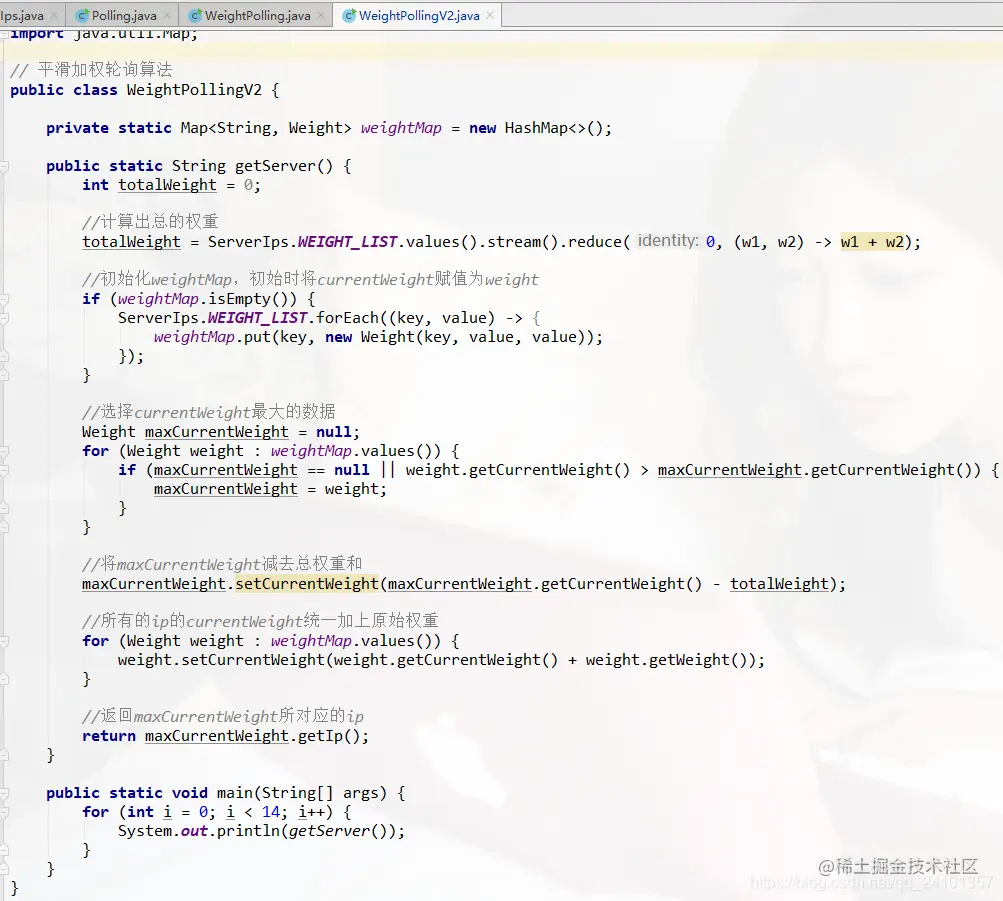The image size is (1003, 901).
Task: Collapse the first for (Weight weight) loop fold marker
Action: 4,451
